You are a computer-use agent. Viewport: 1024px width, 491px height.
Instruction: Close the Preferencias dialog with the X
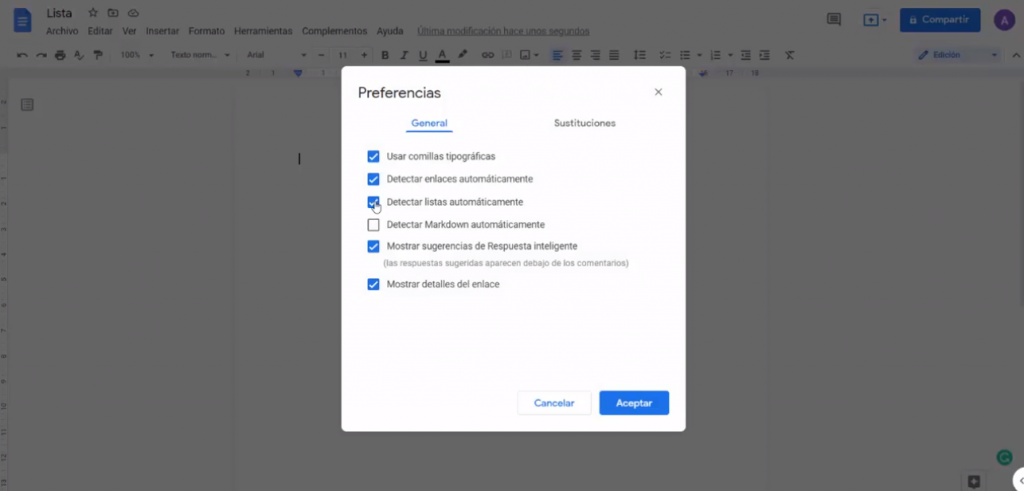[x=658, y=92]
